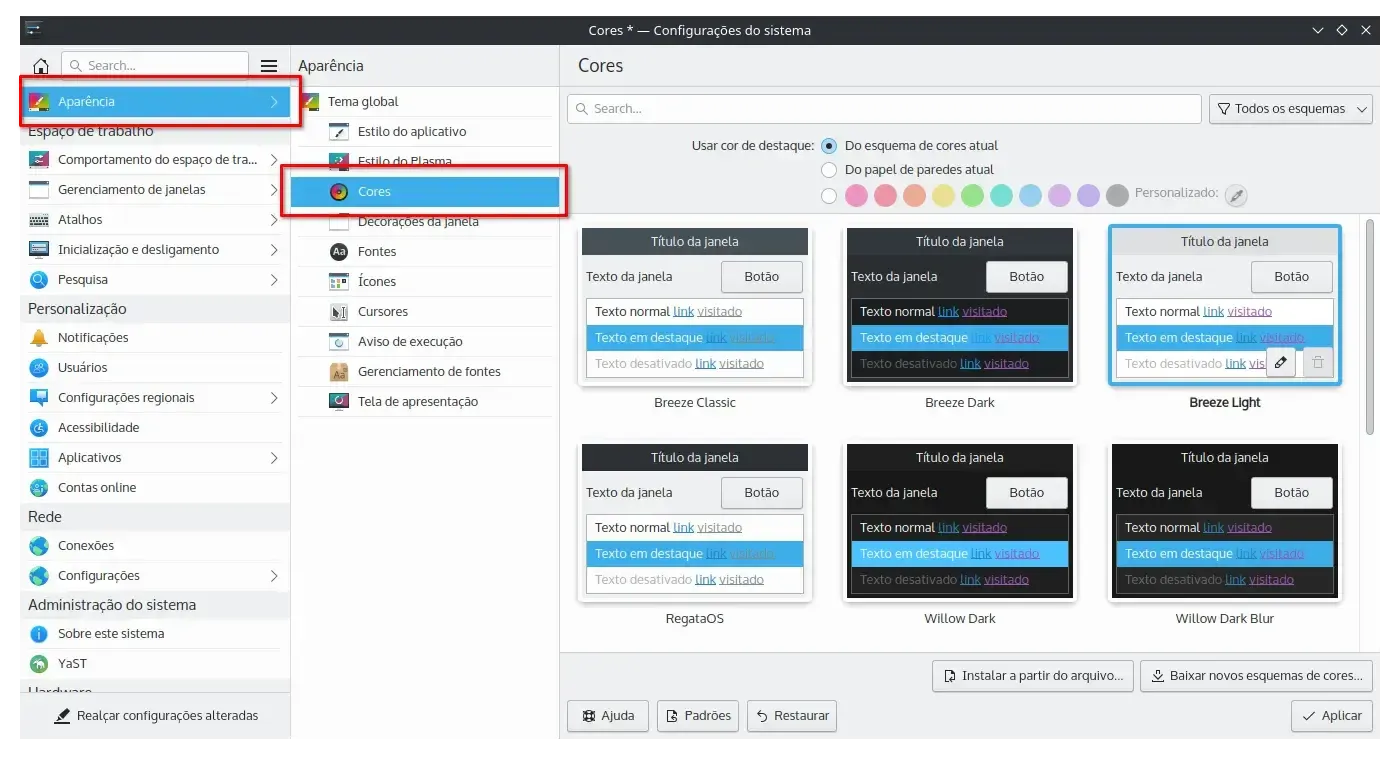Open the 'Todos os esquemas' filter dropdown

click(x=1291, y=109)
